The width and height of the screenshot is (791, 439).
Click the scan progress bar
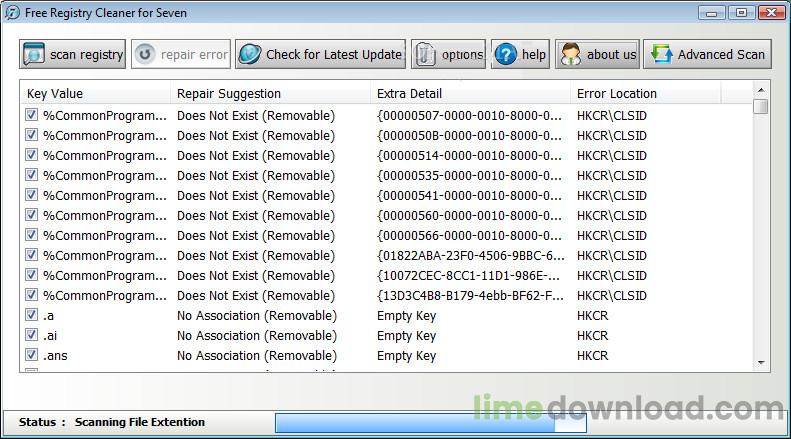point(431,423)
